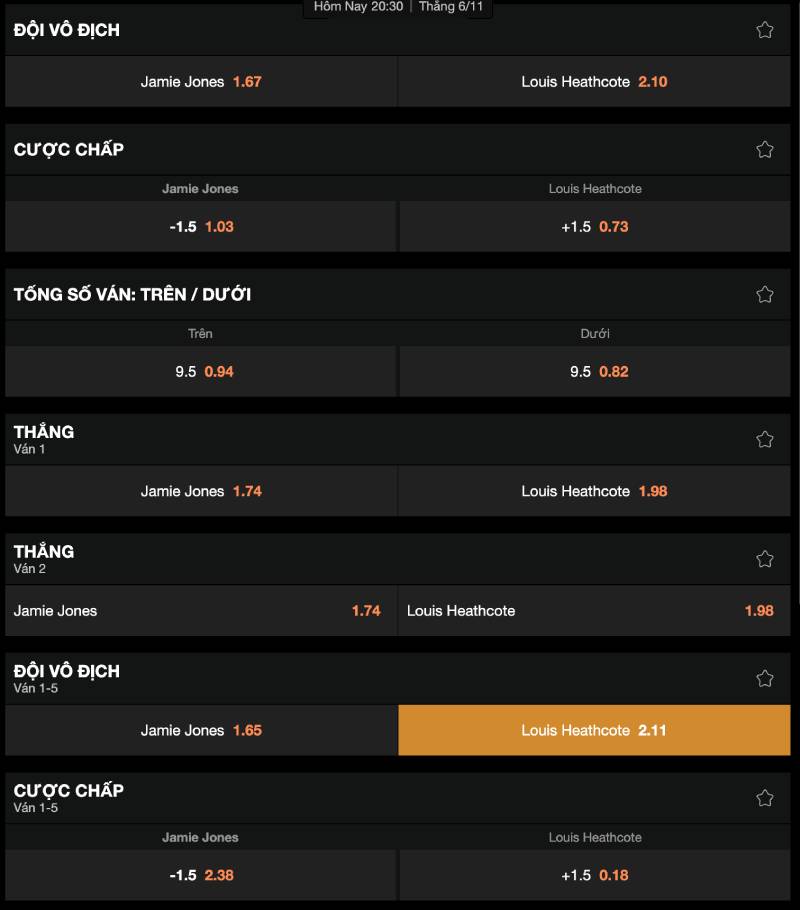
Task: Favorite the Thắng Ván 2 market
Action: click(765, 559)
